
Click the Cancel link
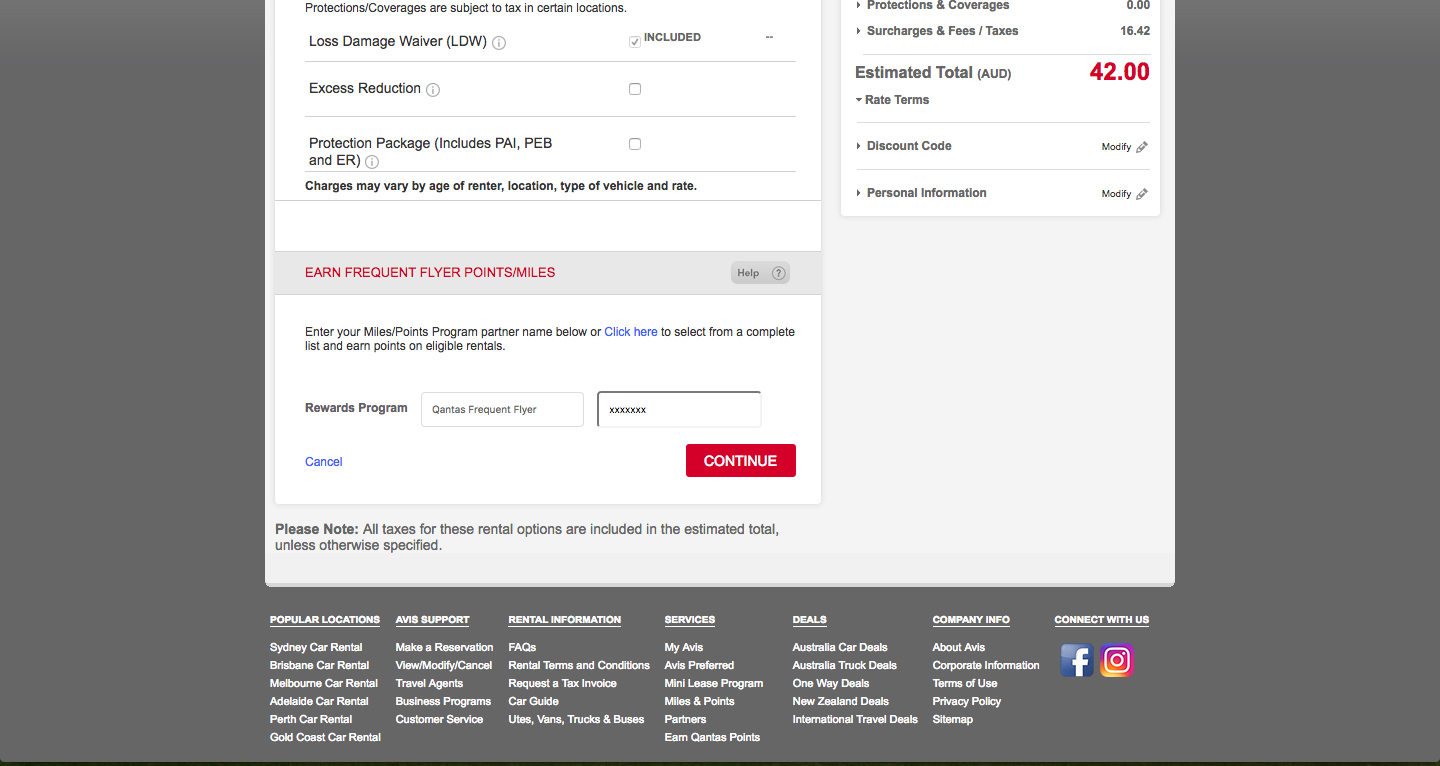(x=324, y=462)
